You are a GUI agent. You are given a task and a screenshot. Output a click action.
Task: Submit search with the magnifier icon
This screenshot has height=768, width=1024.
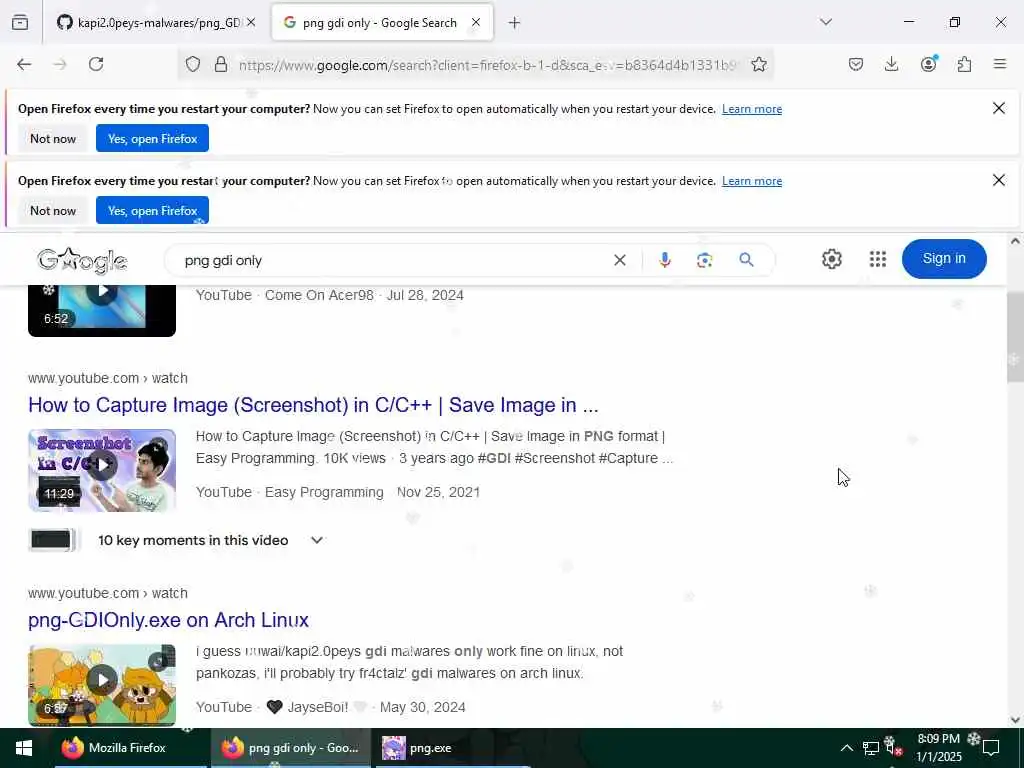[746, 260]
